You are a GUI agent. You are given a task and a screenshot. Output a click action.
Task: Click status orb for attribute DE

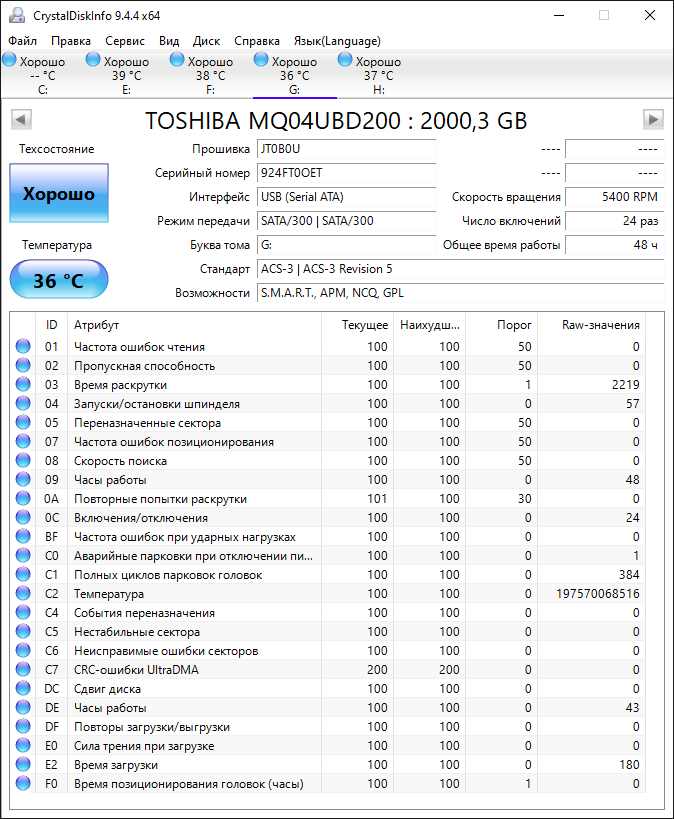pos(23,707)
